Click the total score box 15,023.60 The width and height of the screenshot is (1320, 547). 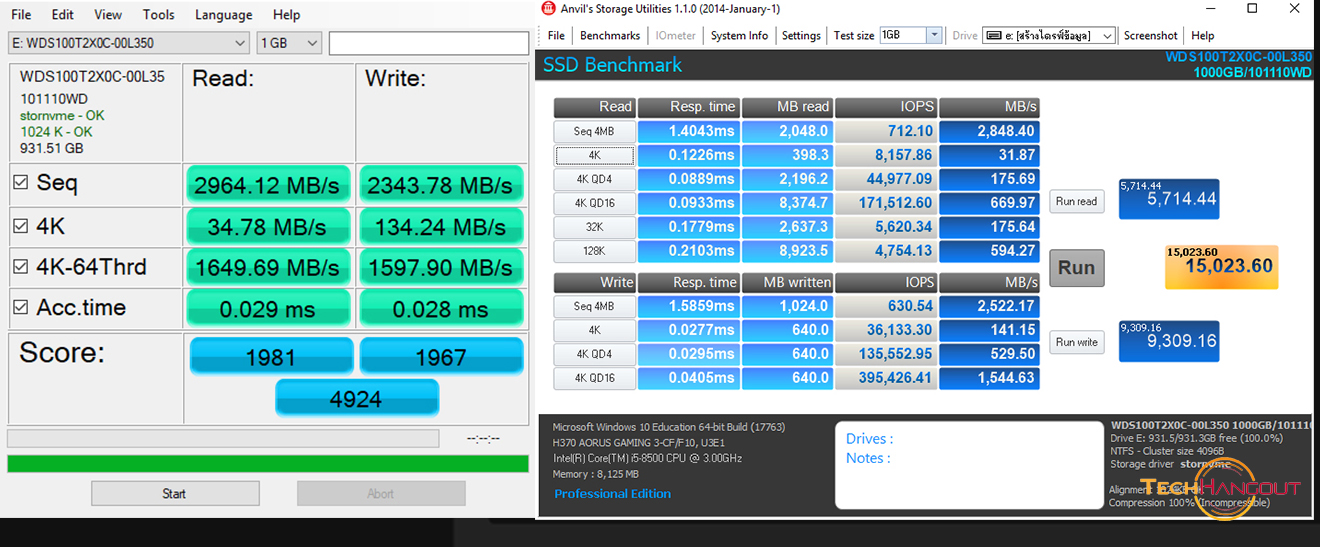point(1222,266)
